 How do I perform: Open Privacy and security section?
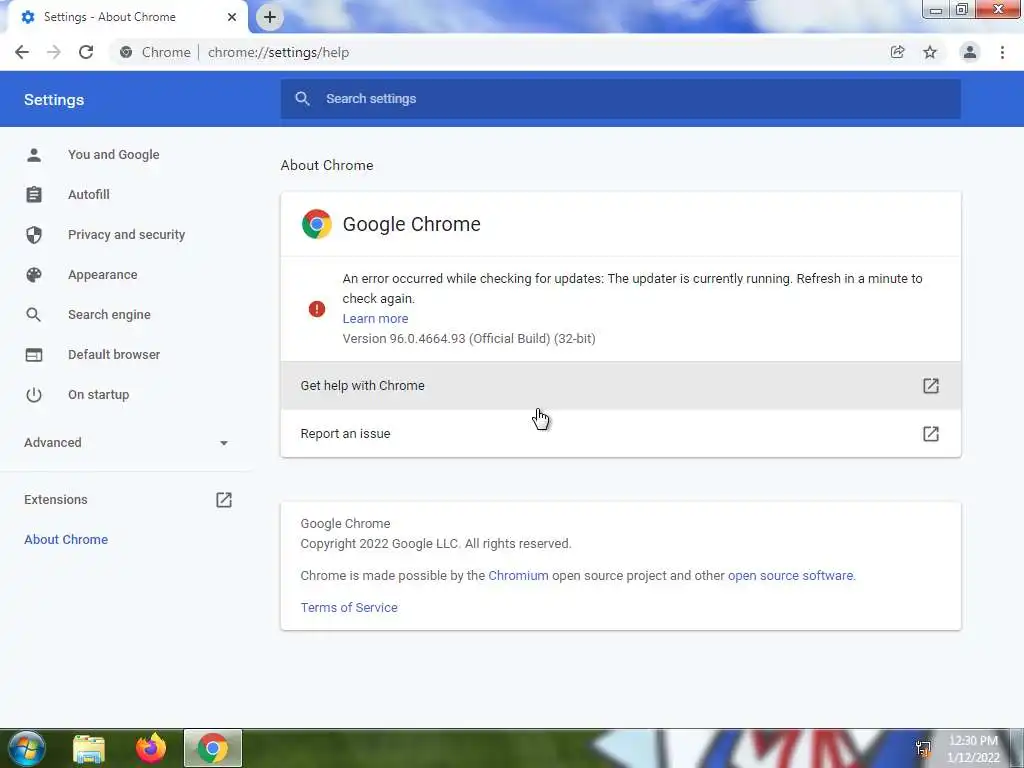pyautogui.click(x=127, y=234)
